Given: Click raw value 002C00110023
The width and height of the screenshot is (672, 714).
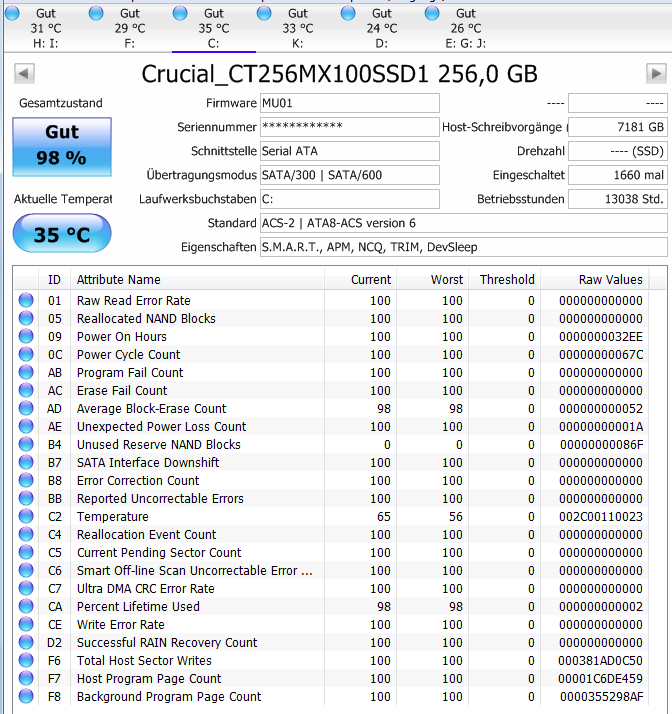Looking at the screenshot, I should (601, 516).
